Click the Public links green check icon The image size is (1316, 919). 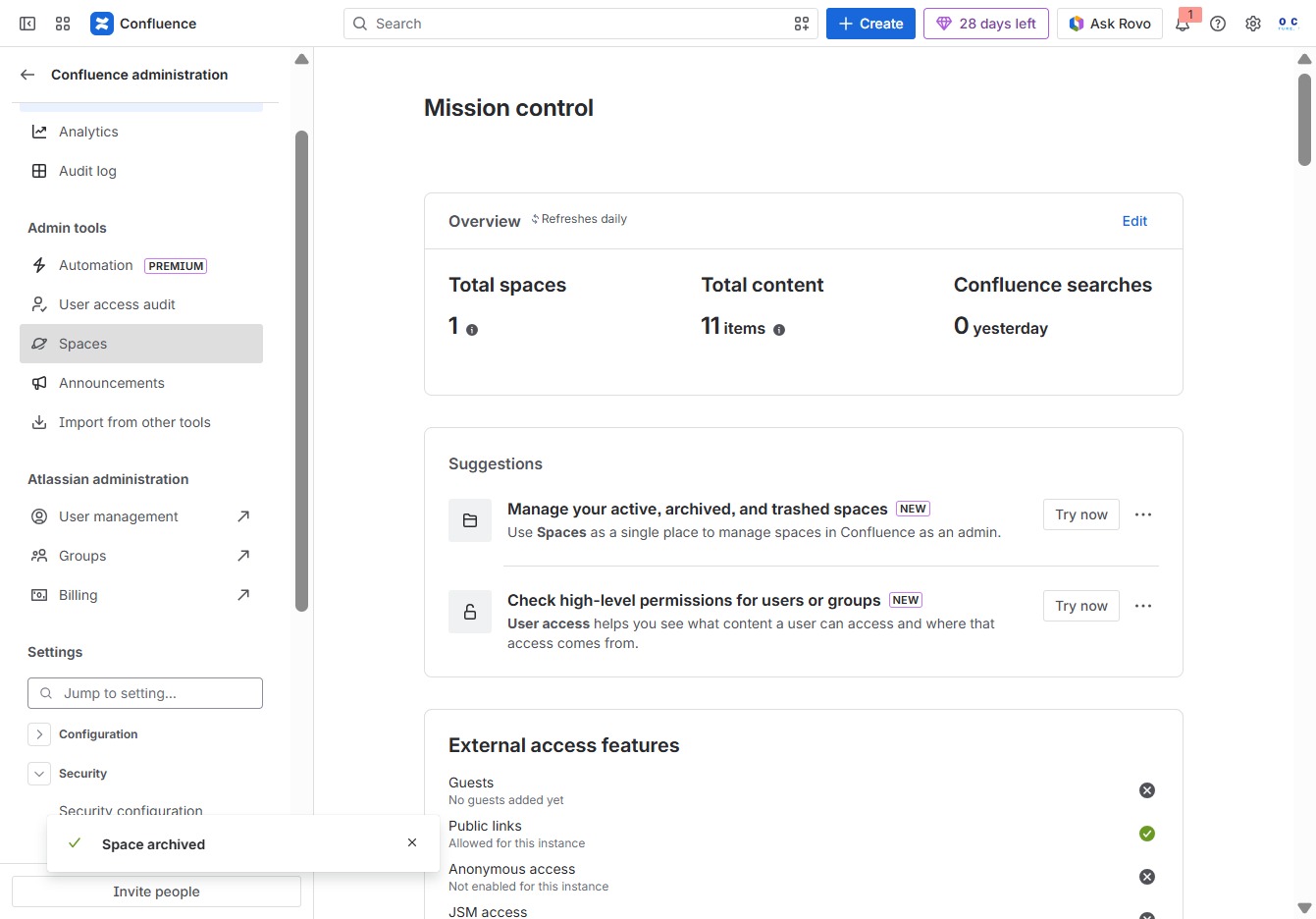pyautogui.click(x=1147, y=834)
